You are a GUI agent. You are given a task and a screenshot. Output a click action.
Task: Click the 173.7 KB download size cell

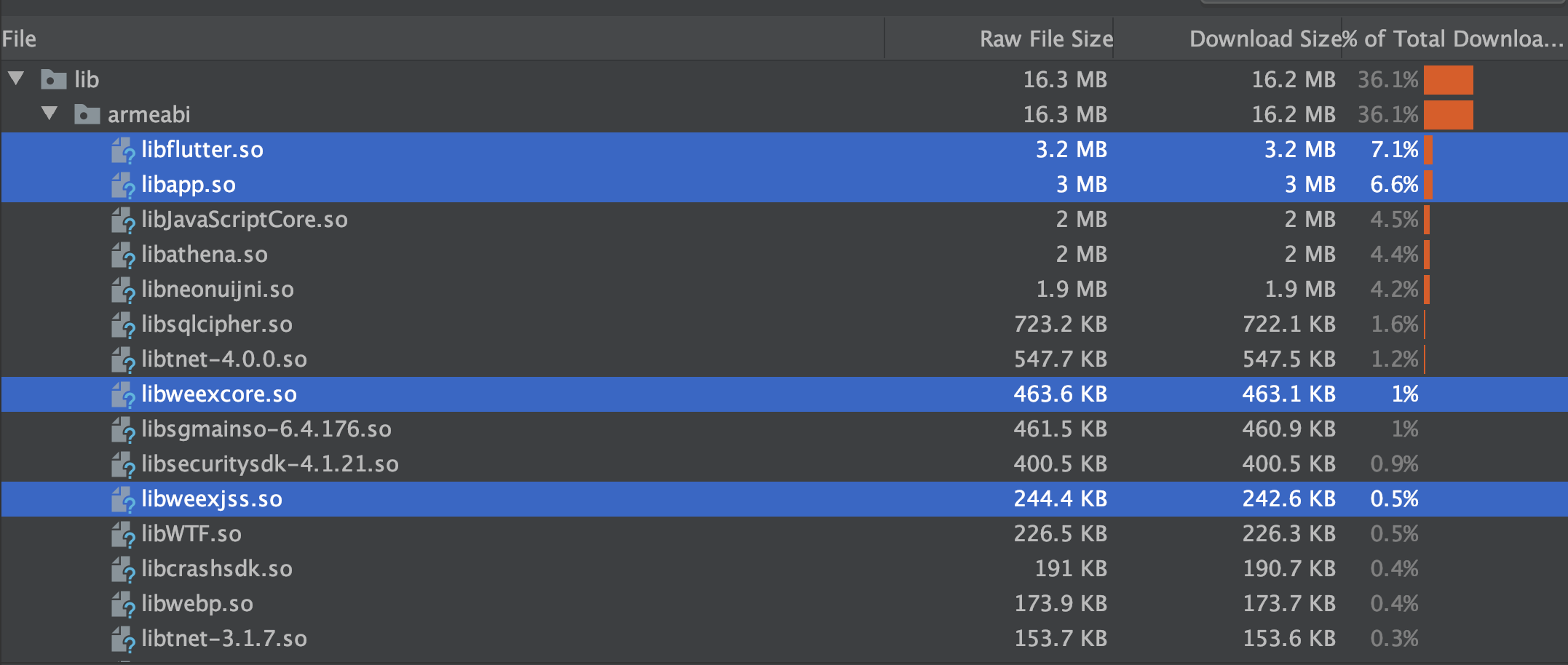click(x=1289, y=603)
